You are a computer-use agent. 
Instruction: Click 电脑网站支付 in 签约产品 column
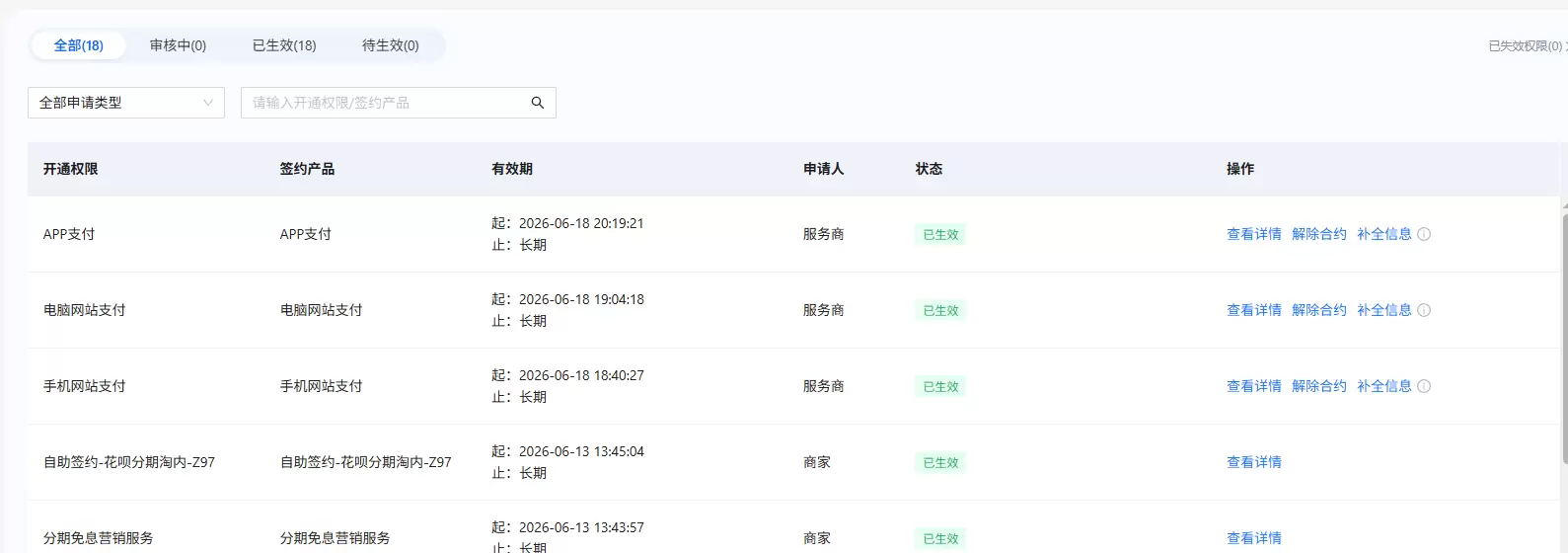[x=322, y=310]
